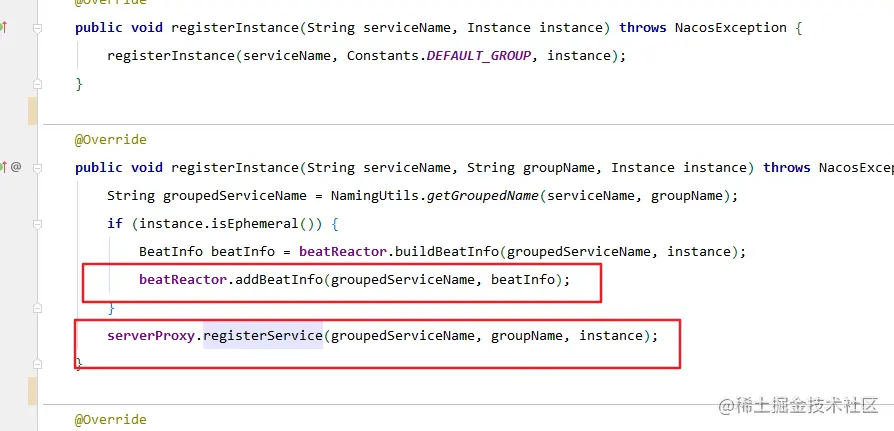
Task: Click the Constants class name
Action: point(383,56)
